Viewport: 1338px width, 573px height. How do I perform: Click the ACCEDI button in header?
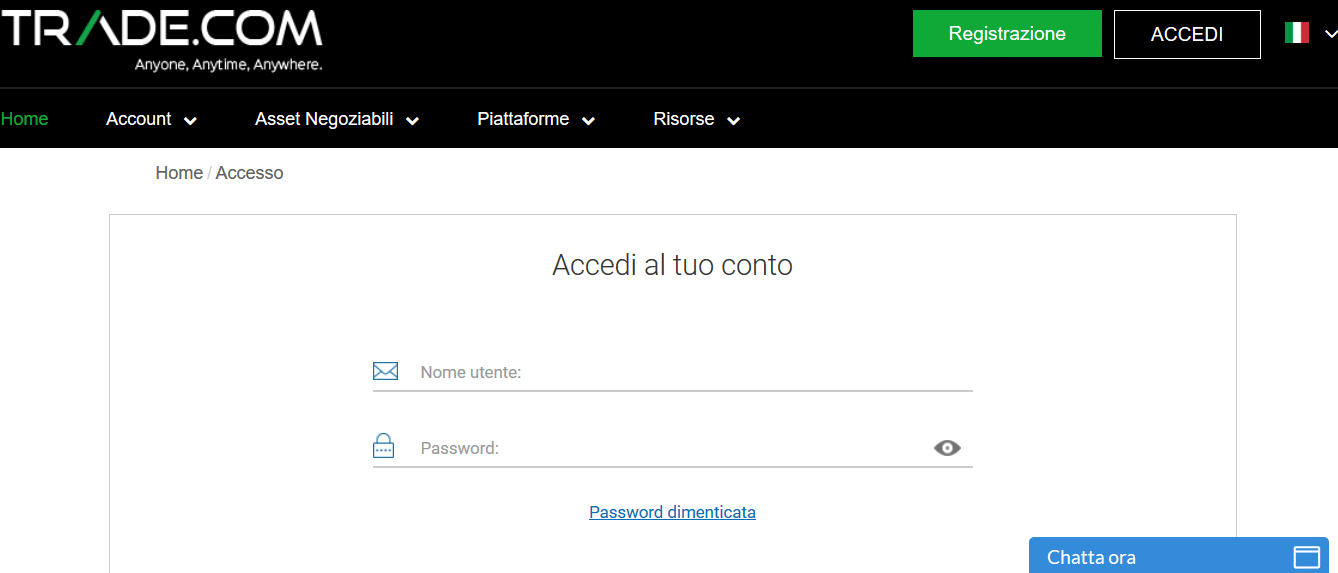click(1187, 34)
